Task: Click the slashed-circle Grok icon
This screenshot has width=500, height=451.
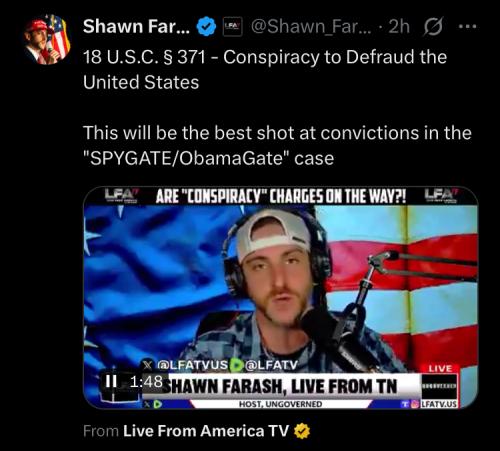Action: (x=433, y=26)
